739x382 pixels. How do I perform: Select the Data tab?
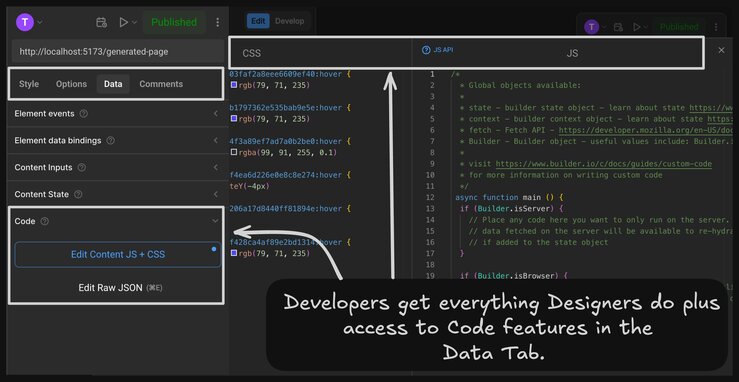tap(113, 84)
